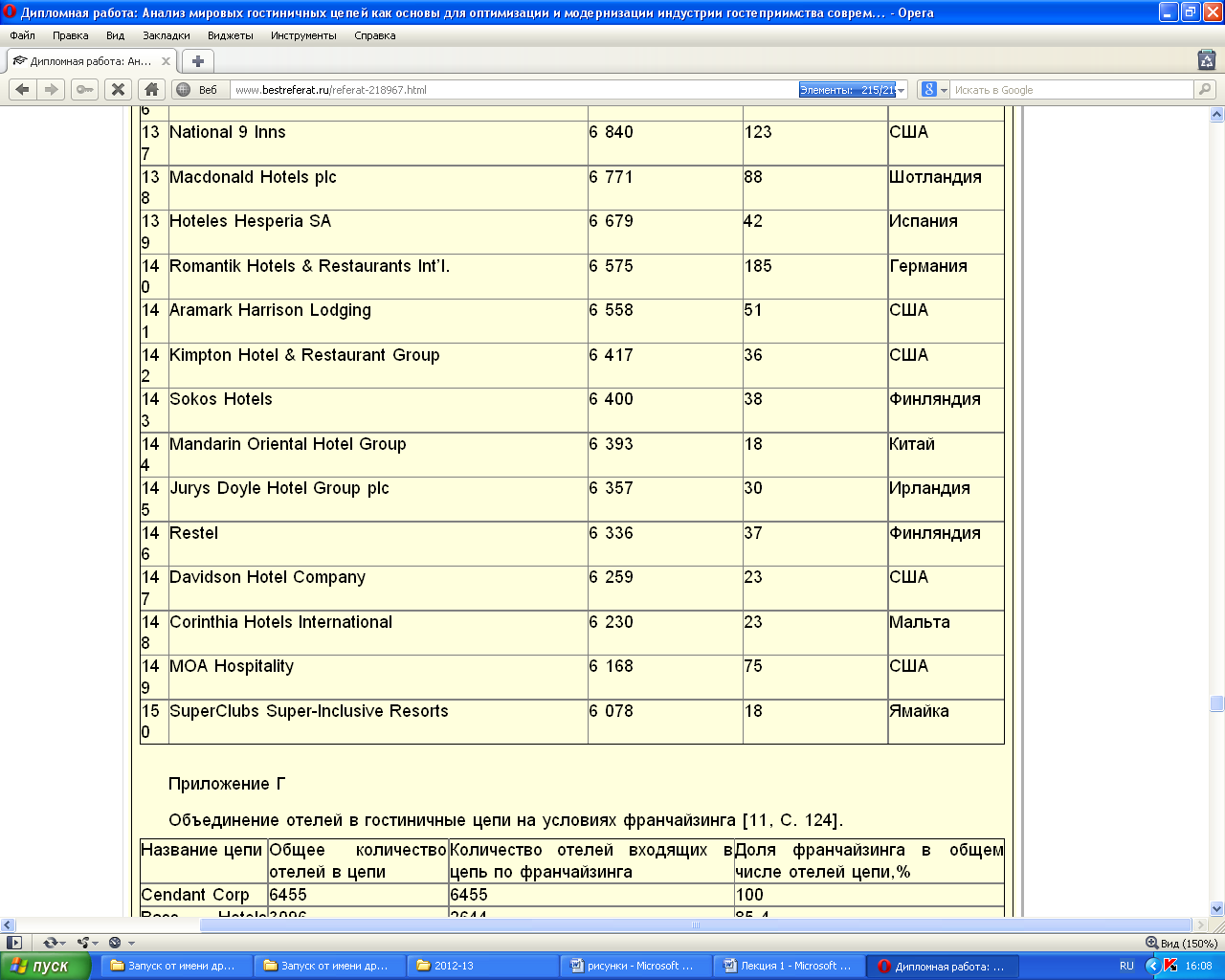
Task: Open the Виджеты menu
Action: coord(231,35)
